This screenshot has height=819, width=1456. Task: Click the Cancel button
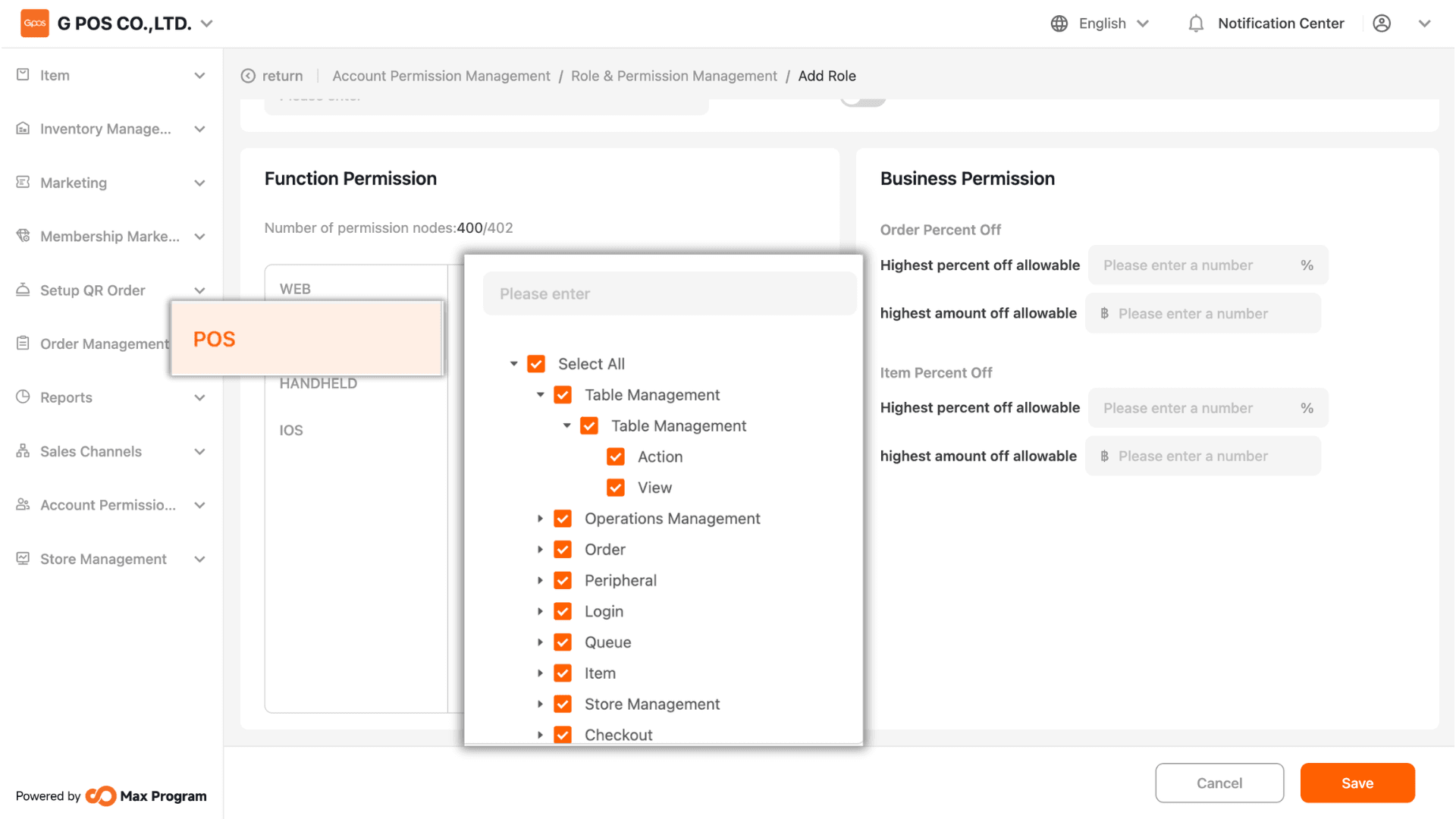coord(1219,783)
